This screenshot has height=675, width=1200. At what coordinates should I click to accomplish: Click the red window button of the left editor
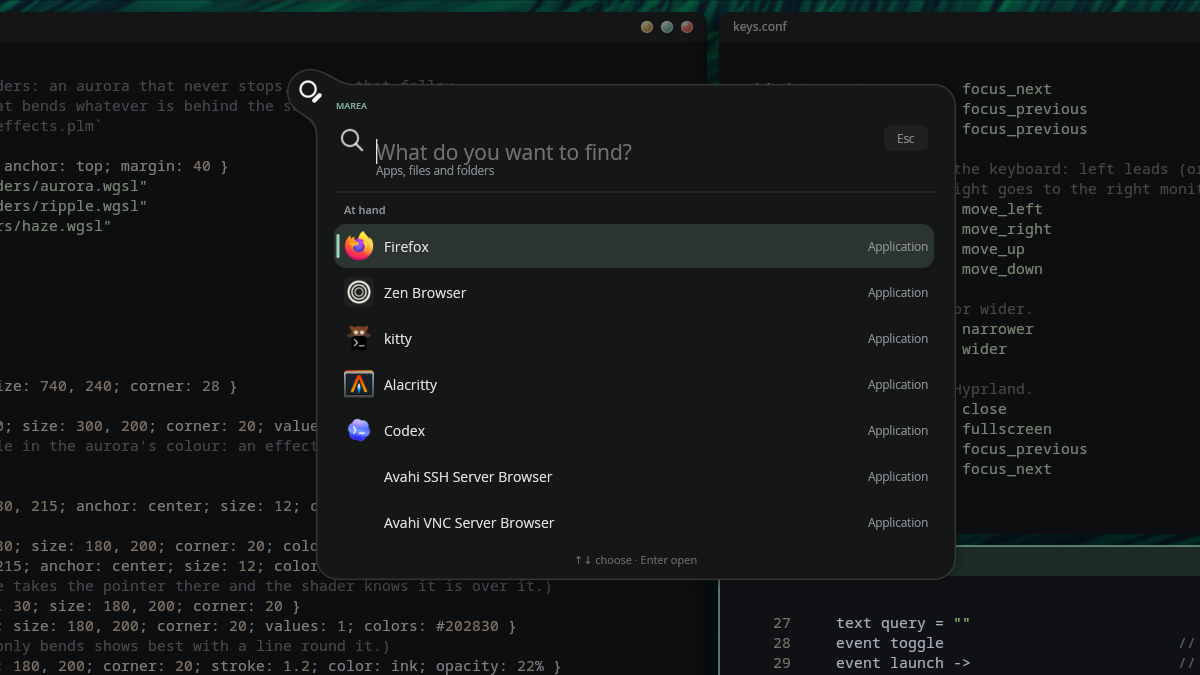tap(687, 27)
